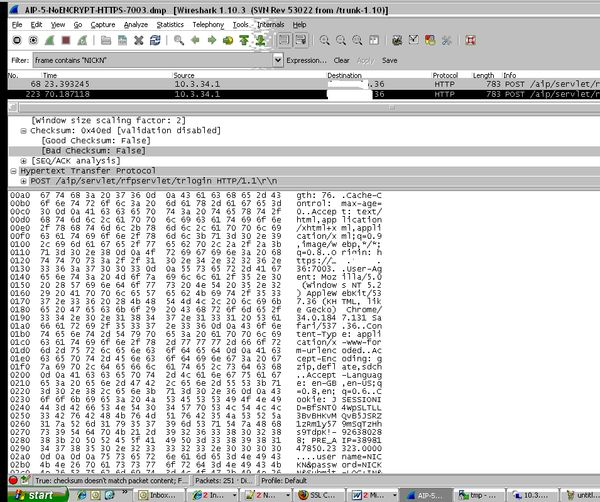
Task: Open the View menu
Action: pyautogui.click(x=58, y=24)
